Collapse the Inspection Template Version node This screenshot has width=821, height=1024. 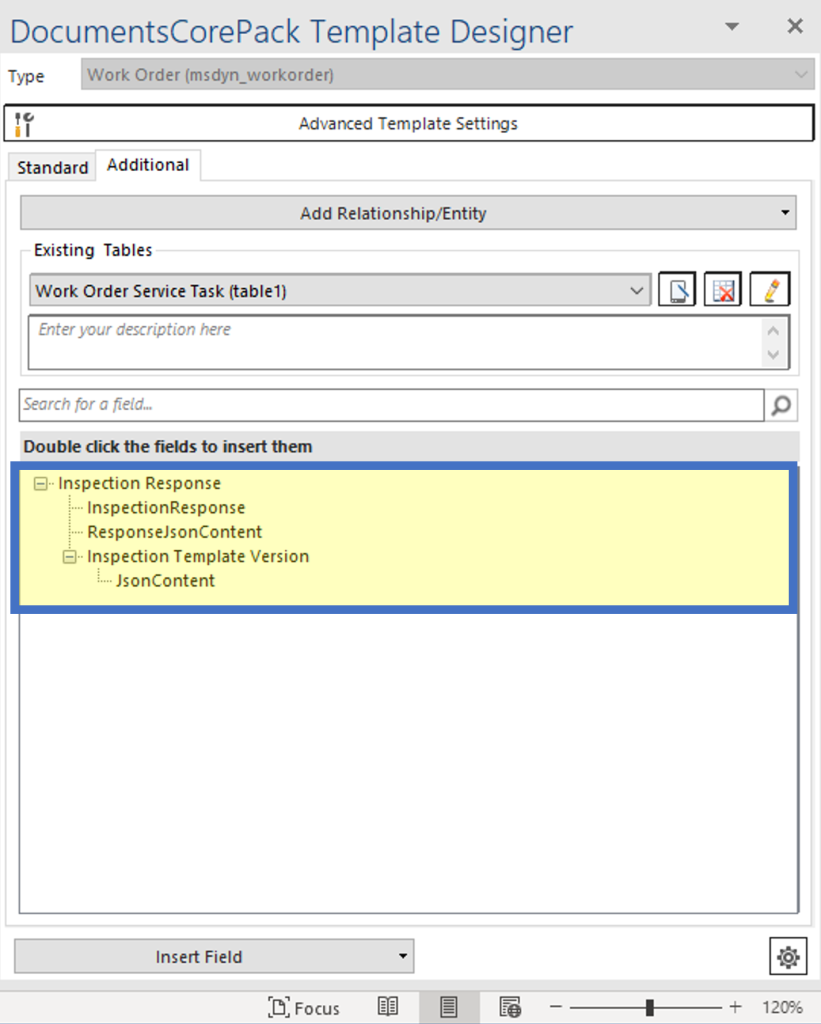[x=69, y=557]
